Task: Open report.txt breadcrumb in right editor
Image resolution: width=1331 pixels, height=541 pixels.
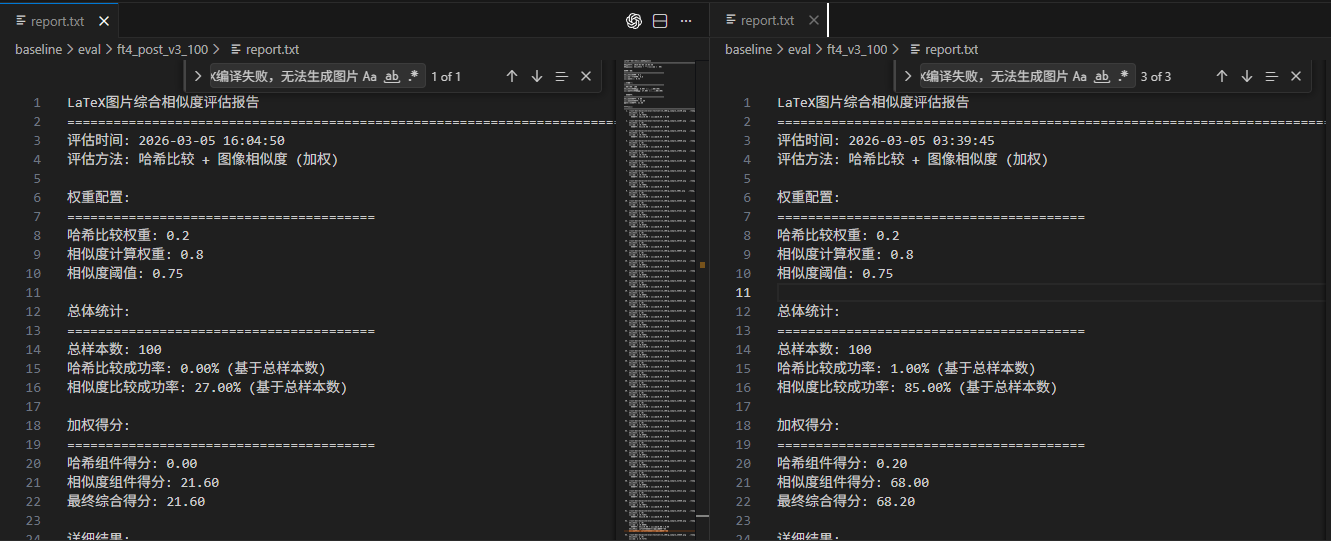Action: [943, 49]
